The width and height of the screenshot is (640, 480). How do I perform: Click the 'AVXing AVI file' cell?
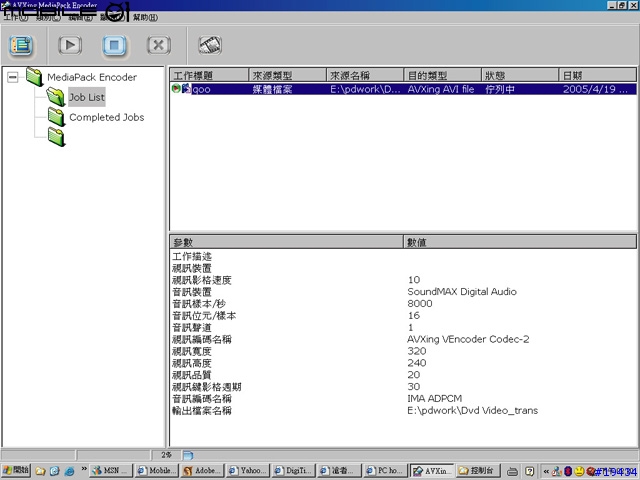tap(441, 89)
